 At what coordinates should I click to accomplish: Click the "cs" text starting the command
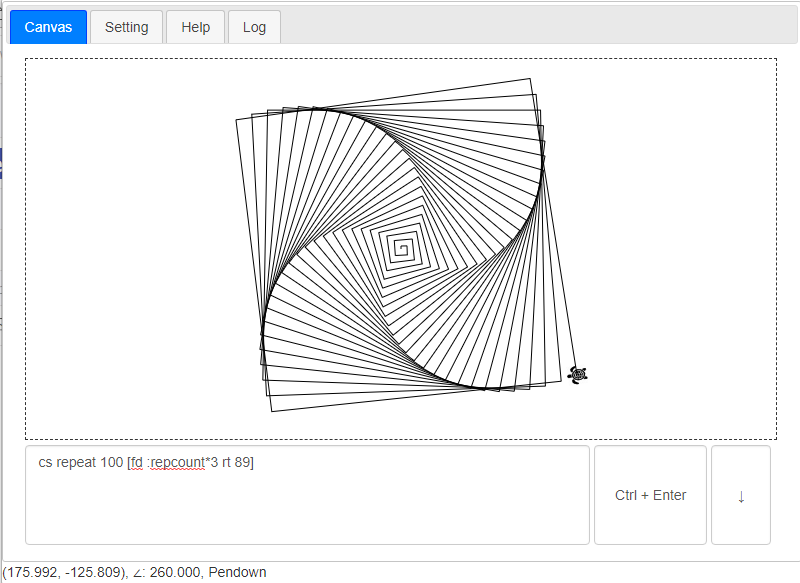click(x=46, y=463)
